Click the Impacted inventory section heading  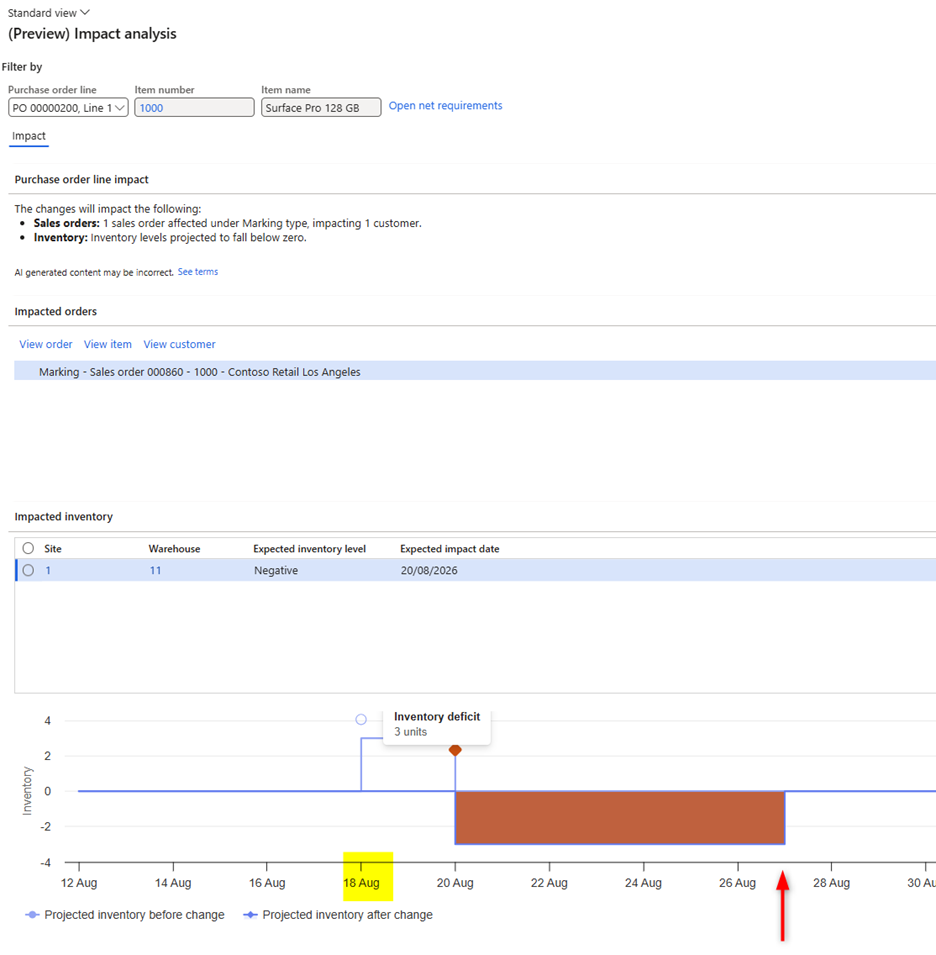click(x=63, y=516)
